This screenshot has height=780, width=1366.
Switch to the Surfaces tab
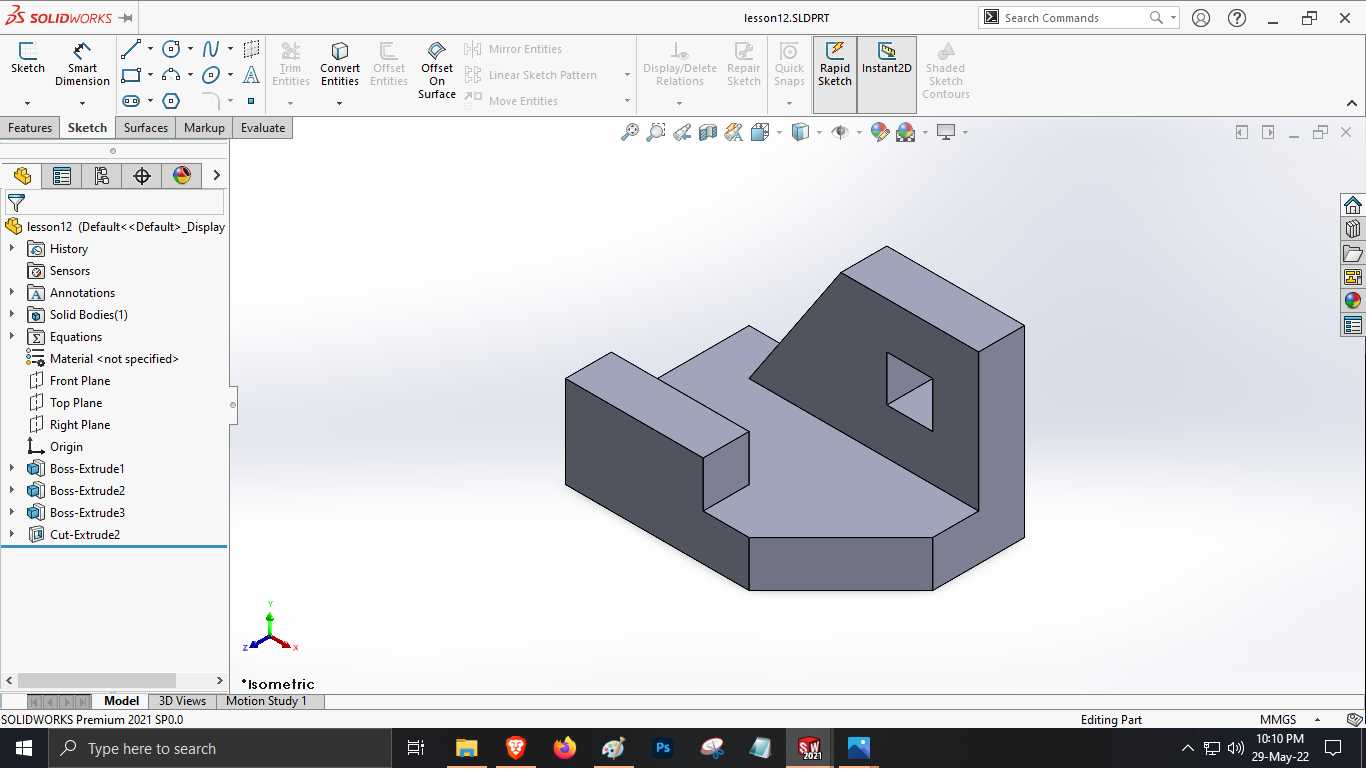point(146,128)
